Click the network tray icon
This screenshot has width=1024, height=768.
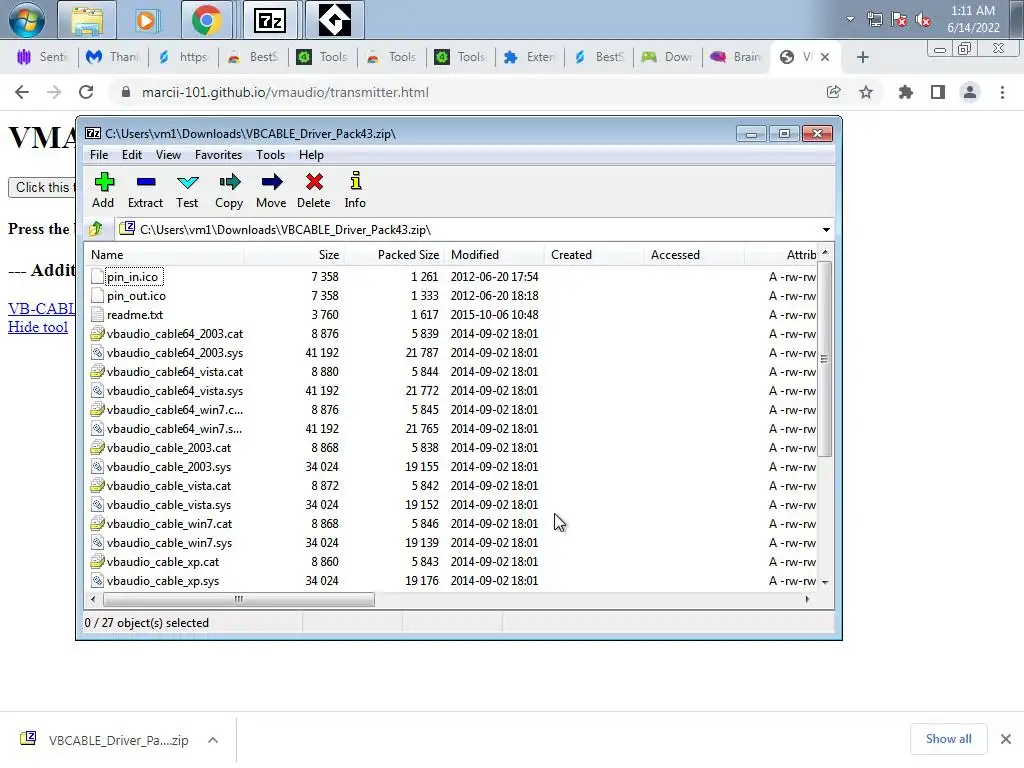click(875, 20)
